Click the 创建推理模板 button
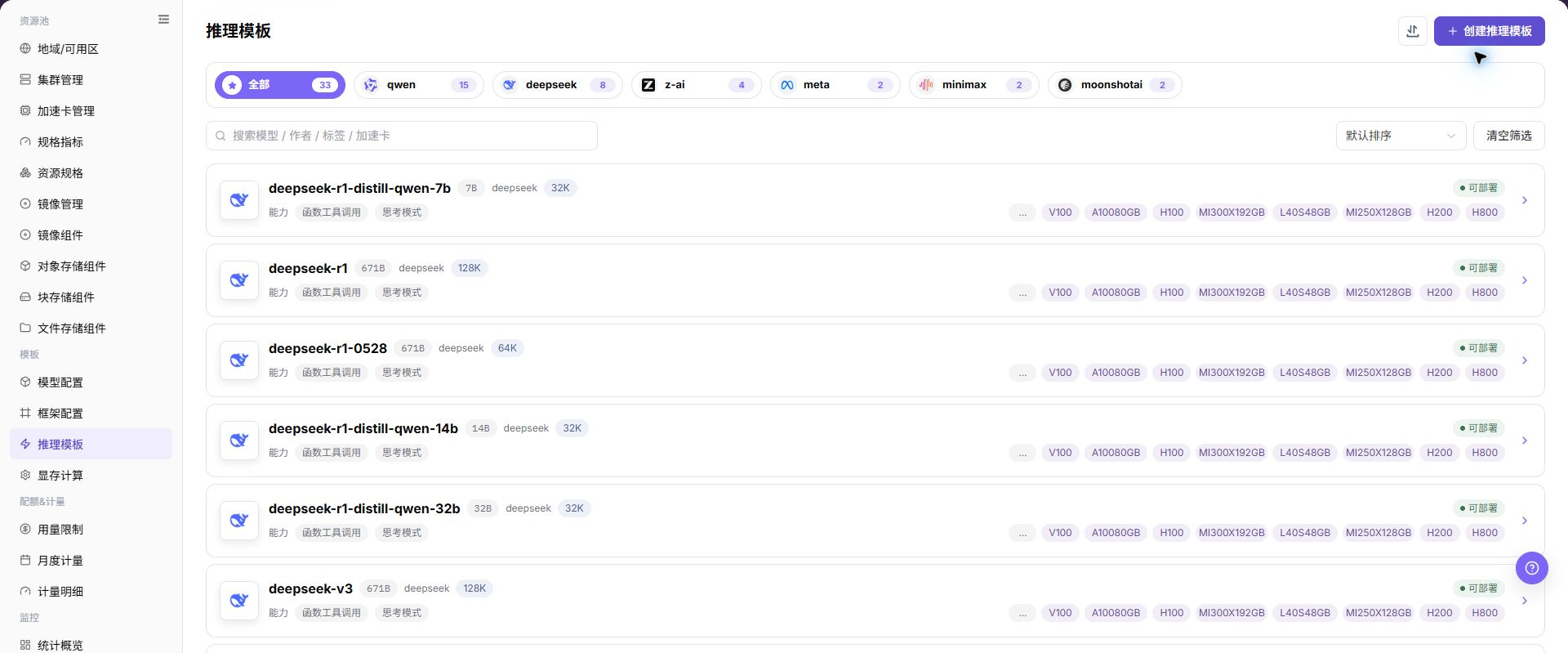The height and width of the screenshot is (653, 1568). pyautogui.click(x=1490, y=31)
